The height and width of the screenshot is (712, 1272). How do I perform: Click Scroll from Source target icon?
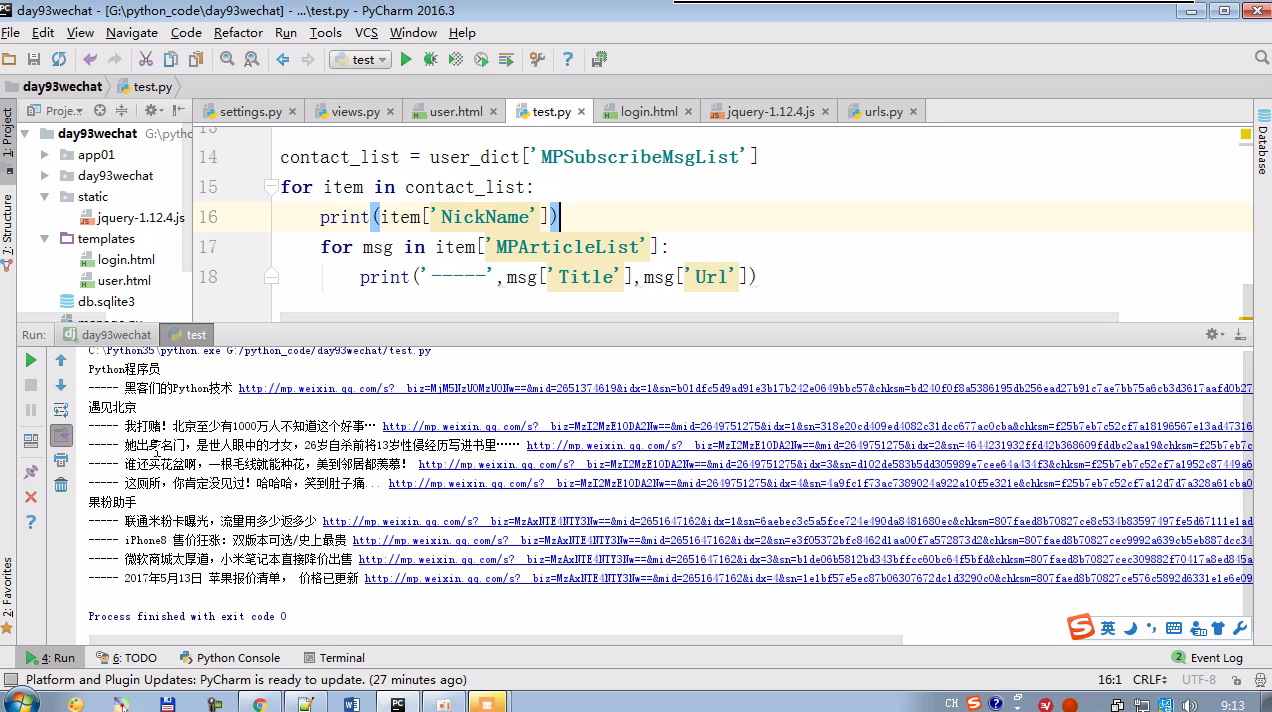[100, 111]
